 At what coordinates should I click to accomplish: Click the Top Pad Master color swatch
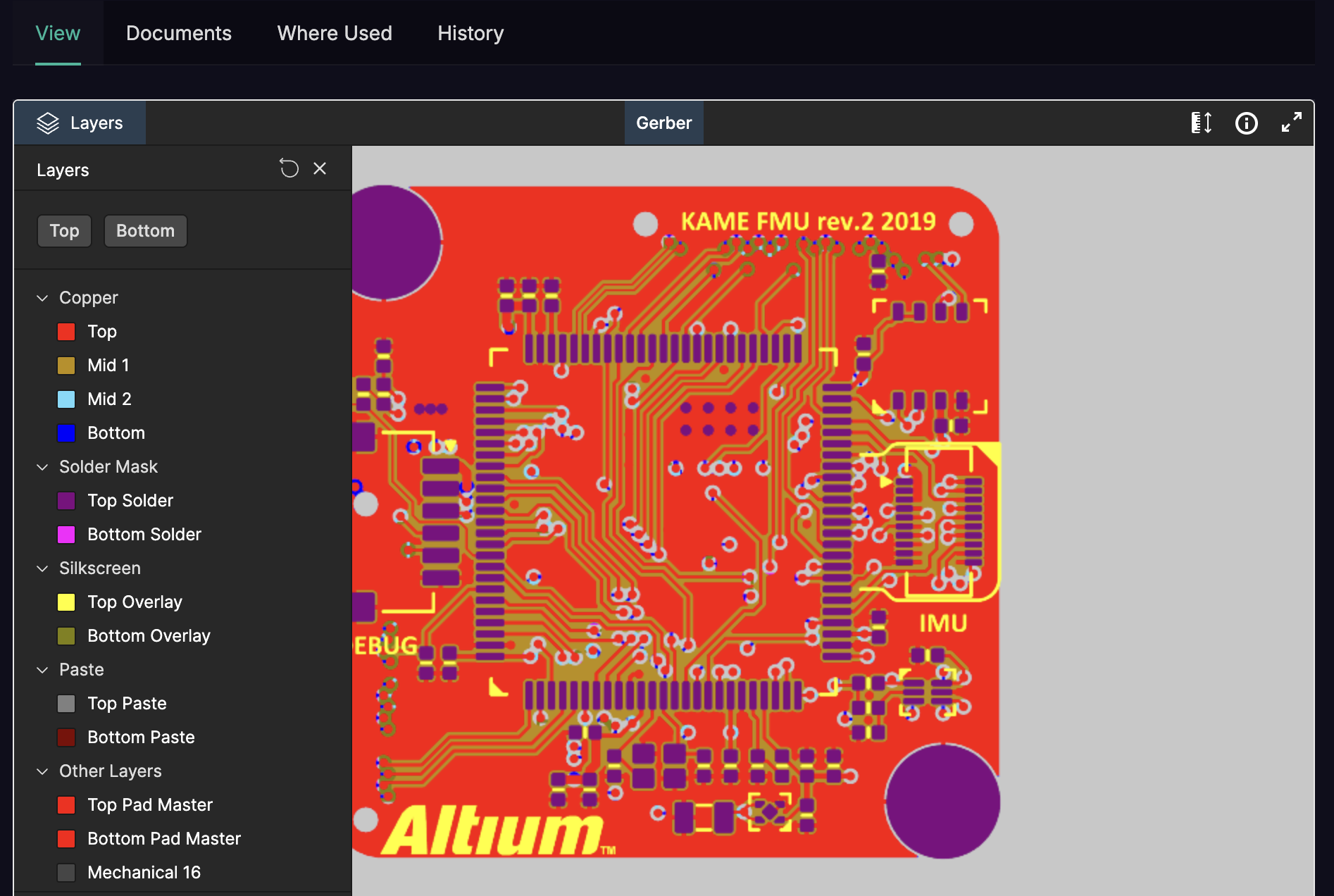click(66, 804)
